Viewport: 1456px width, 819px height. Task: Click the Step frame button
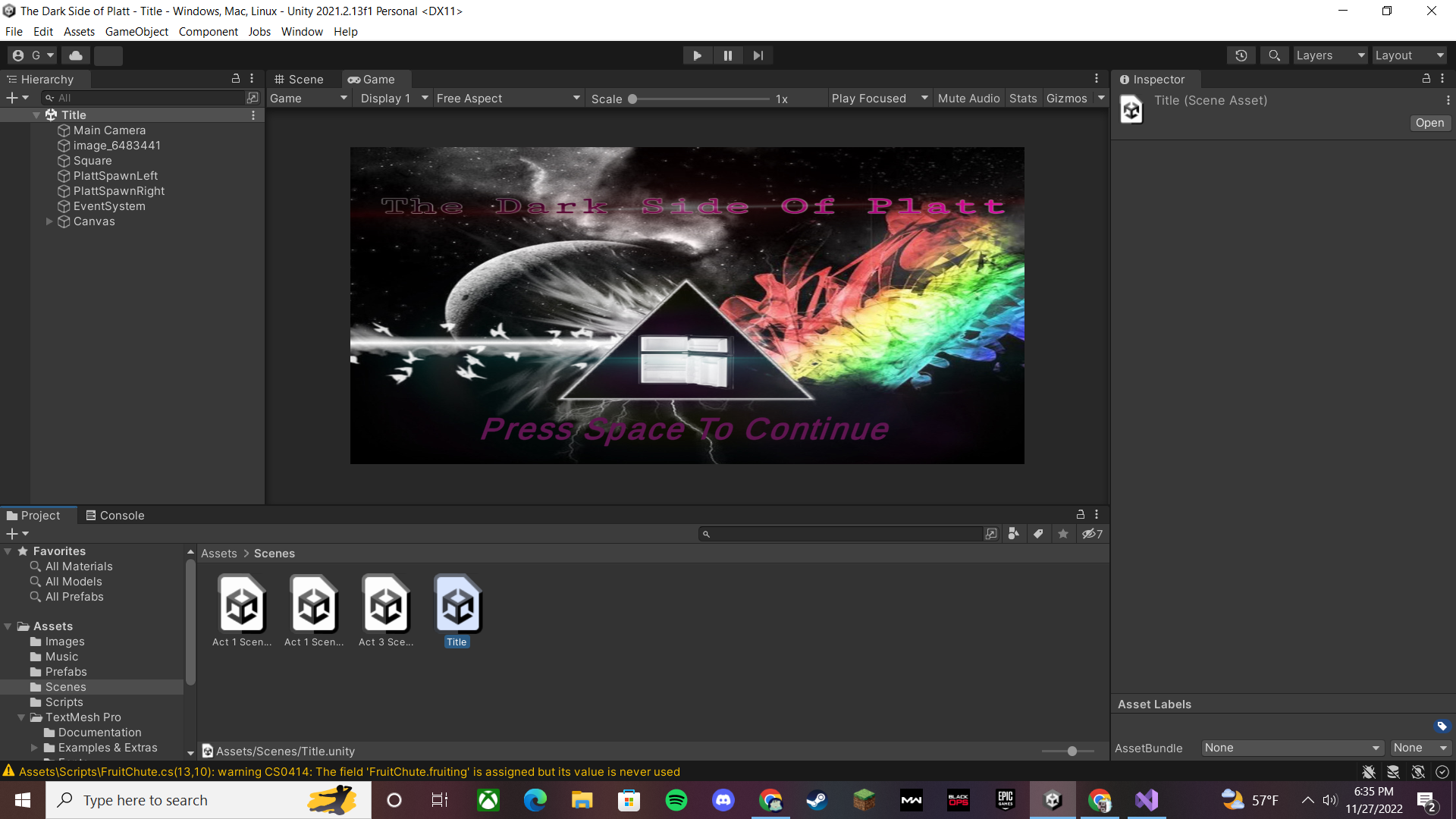758,55
